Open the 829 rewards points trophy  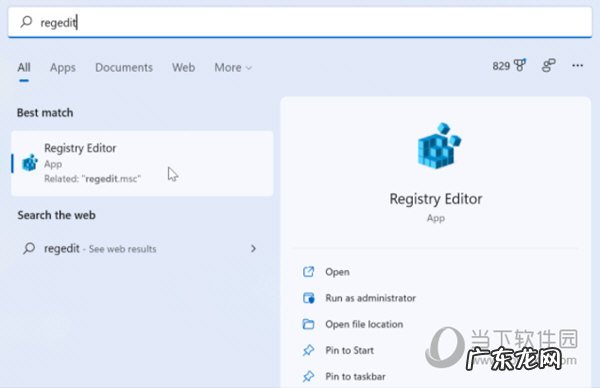coord(509,66)
